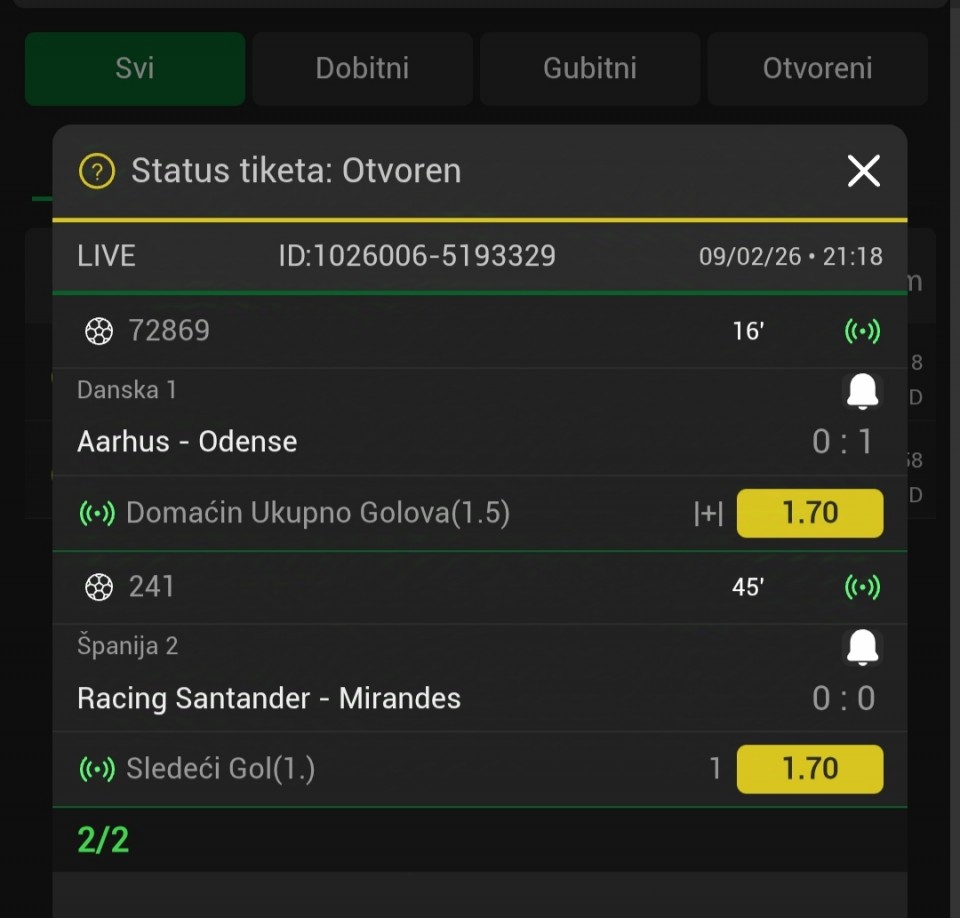
Task: Click live icon before Domaćin Ukupno Golova
Action: [97, 514]
